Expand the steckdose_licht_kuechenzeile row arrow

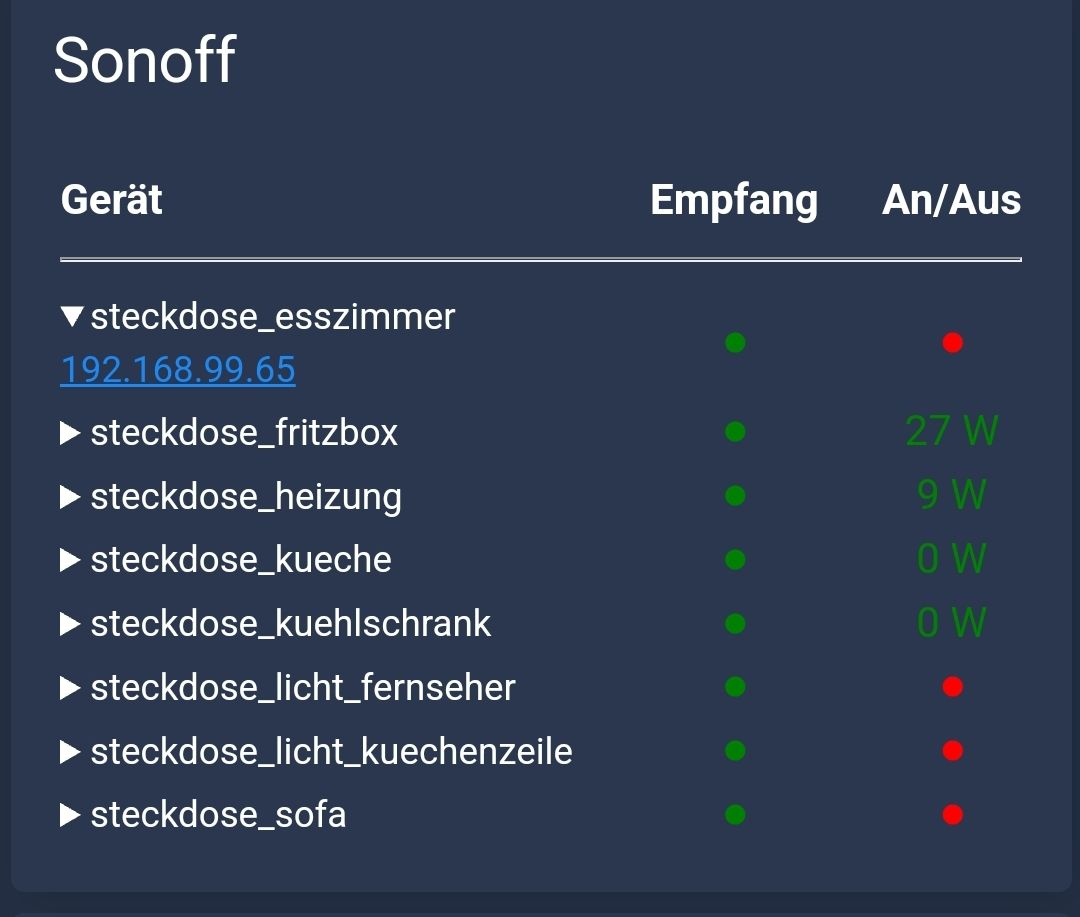(70, 751)
